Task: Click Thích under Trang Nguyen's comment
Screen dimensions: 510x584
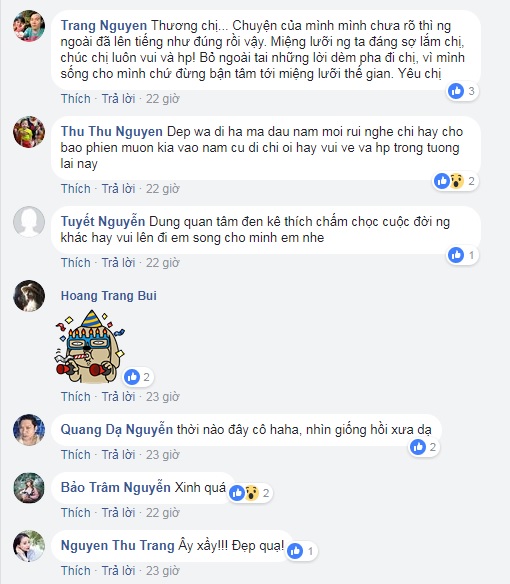Action: point(76,99)
